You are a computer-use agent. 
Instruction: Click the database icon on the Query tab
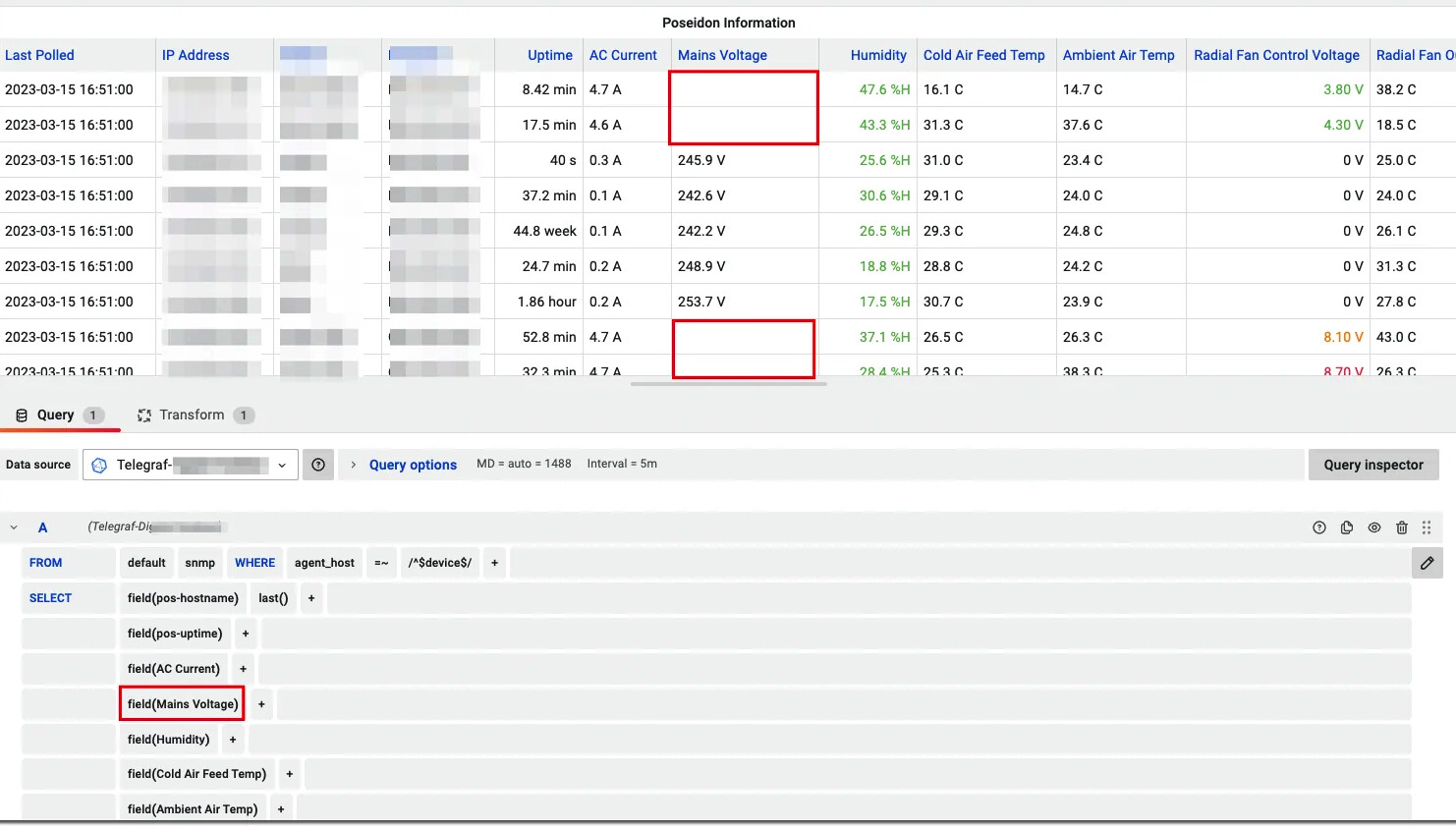point(22,415)
